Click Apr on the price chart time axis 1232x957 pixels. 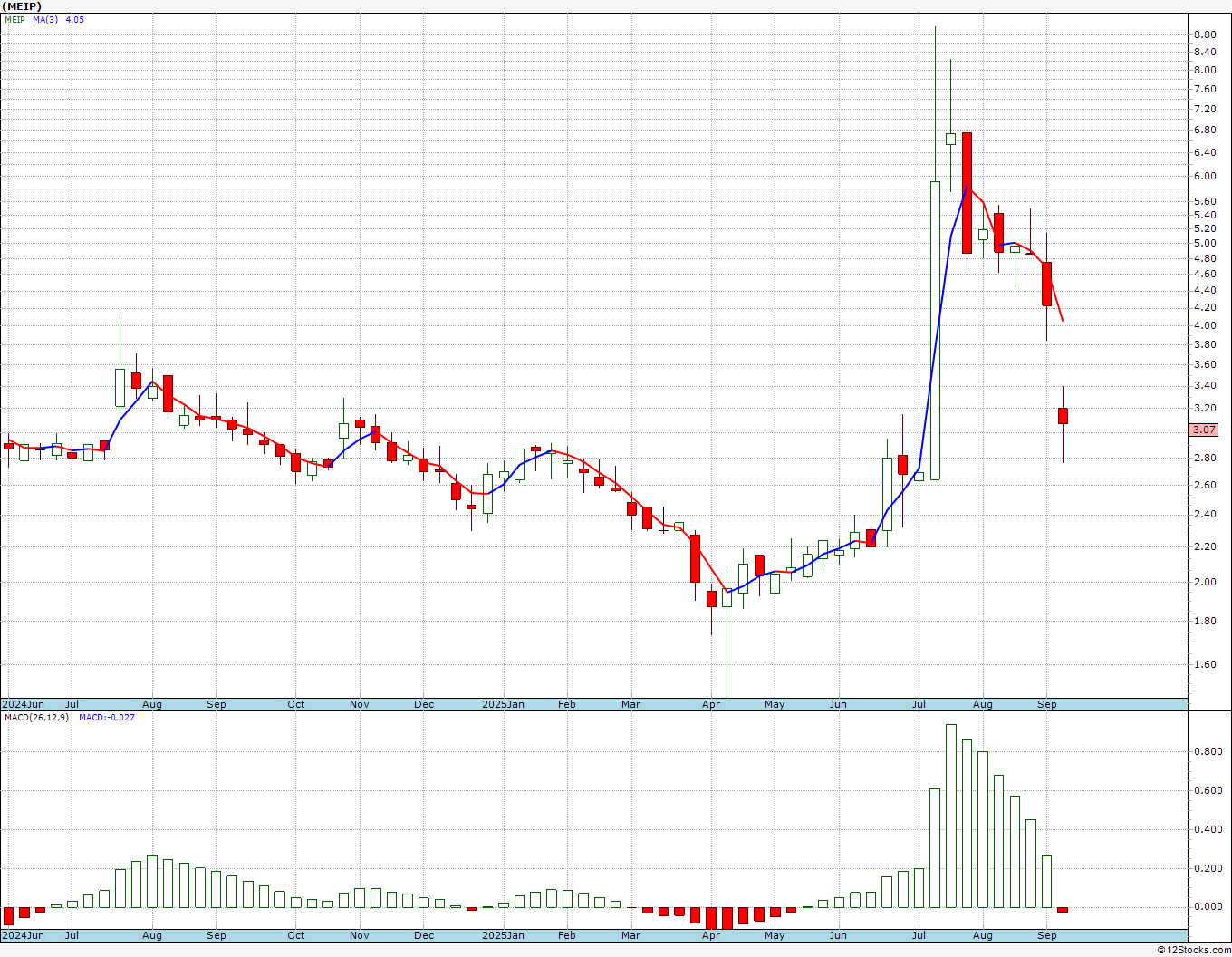(x=711, y=704)
